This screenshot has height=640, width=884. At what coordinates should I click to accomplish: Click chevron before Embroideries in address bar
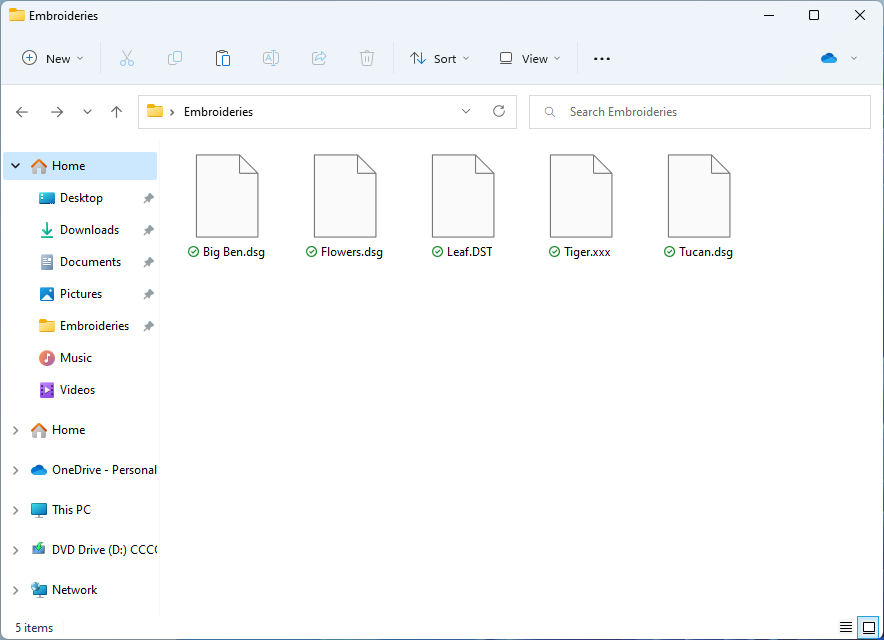coord(172,112)
